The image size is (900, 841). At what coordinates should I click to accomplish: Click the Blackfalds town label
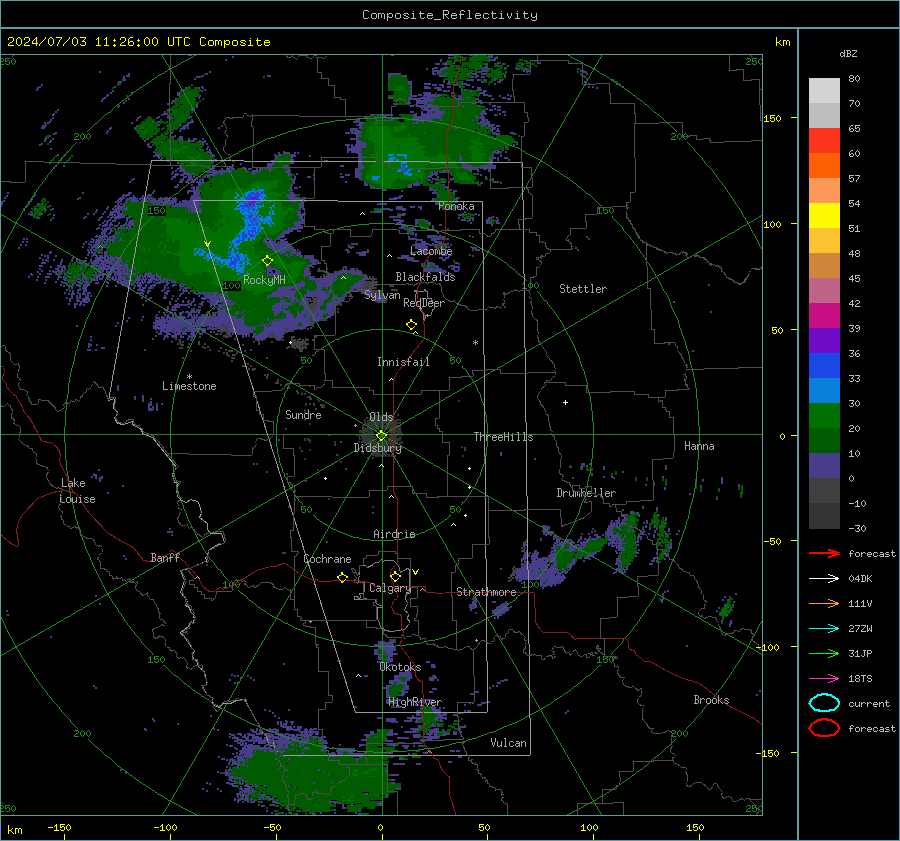pos(425,277)
